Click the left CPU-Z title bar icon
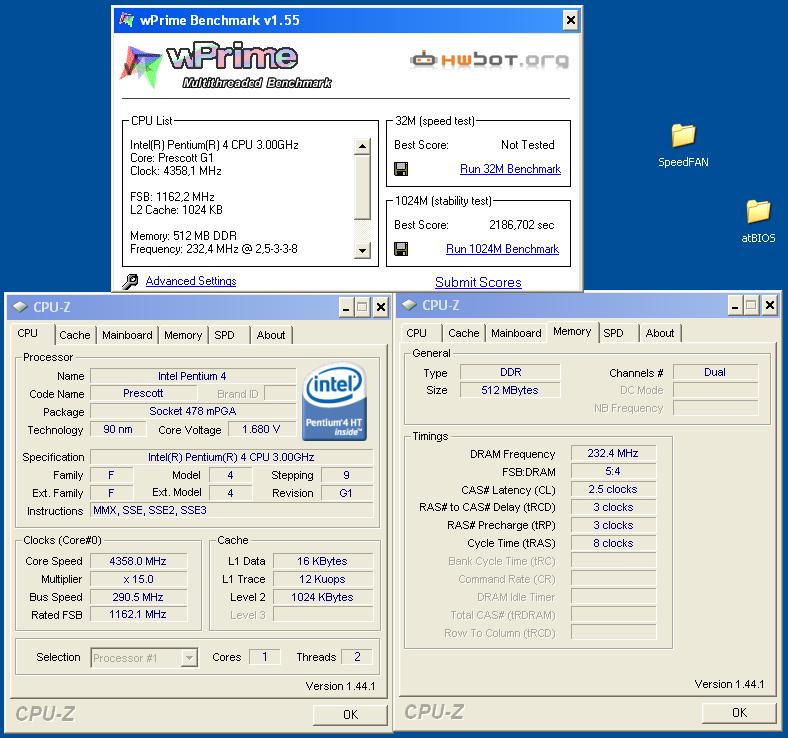The width and height of the screenshot is (788, 738). (20, 307)
